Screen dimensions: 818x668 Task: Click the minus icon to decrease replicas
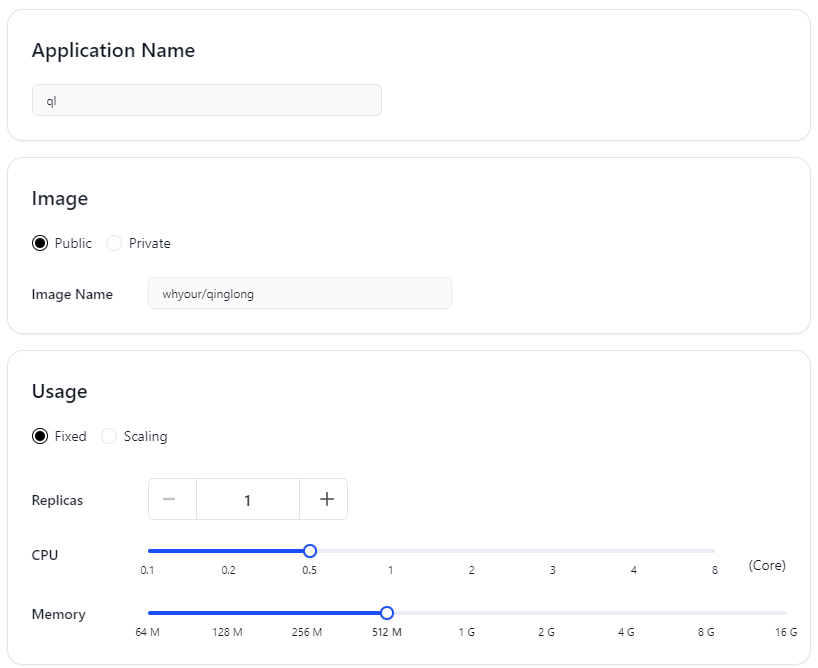pyautogui.click(x=169, y=499)
